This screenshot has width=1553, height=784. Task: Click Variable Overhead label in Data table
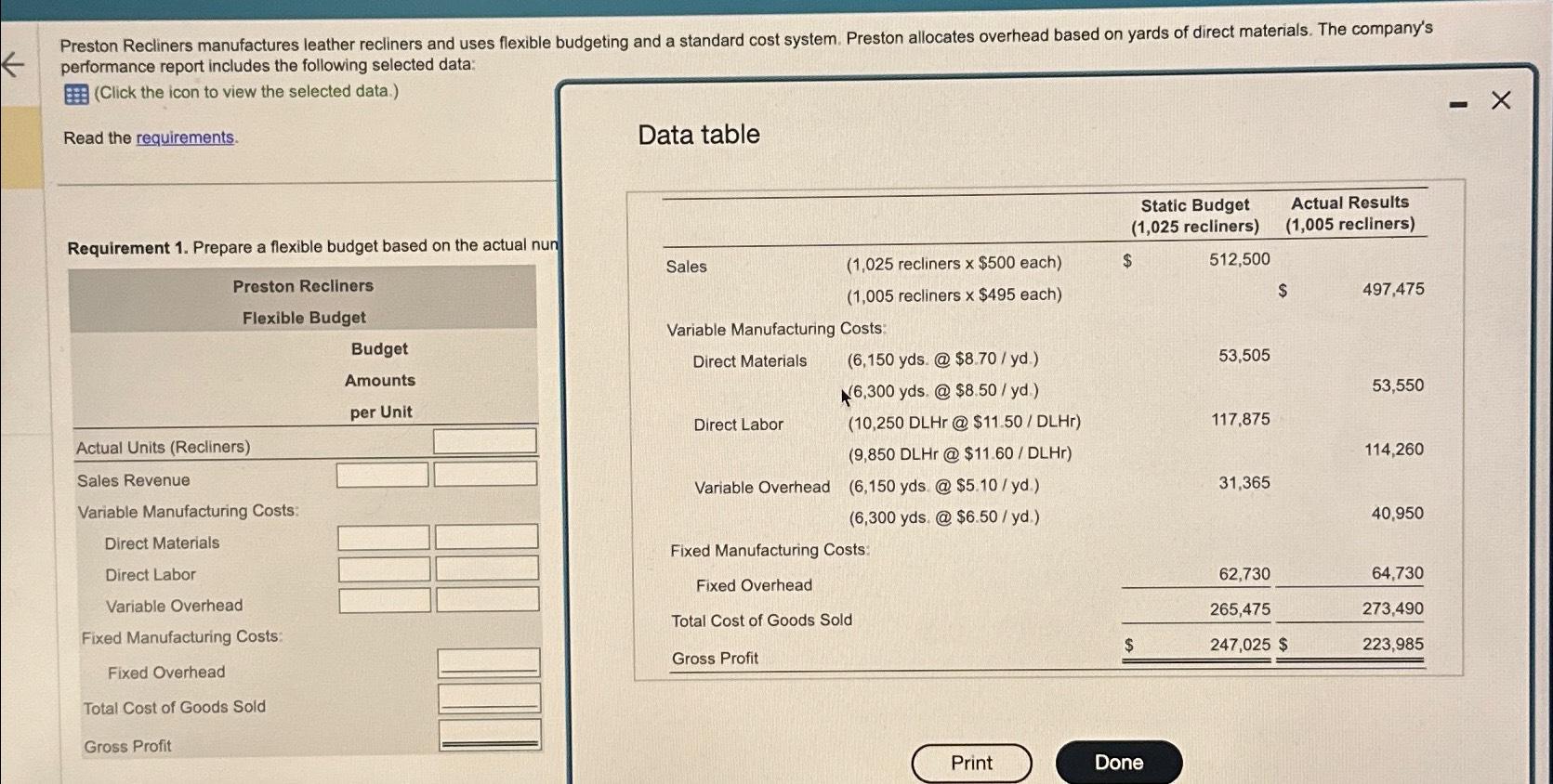[x=762, y=488]
